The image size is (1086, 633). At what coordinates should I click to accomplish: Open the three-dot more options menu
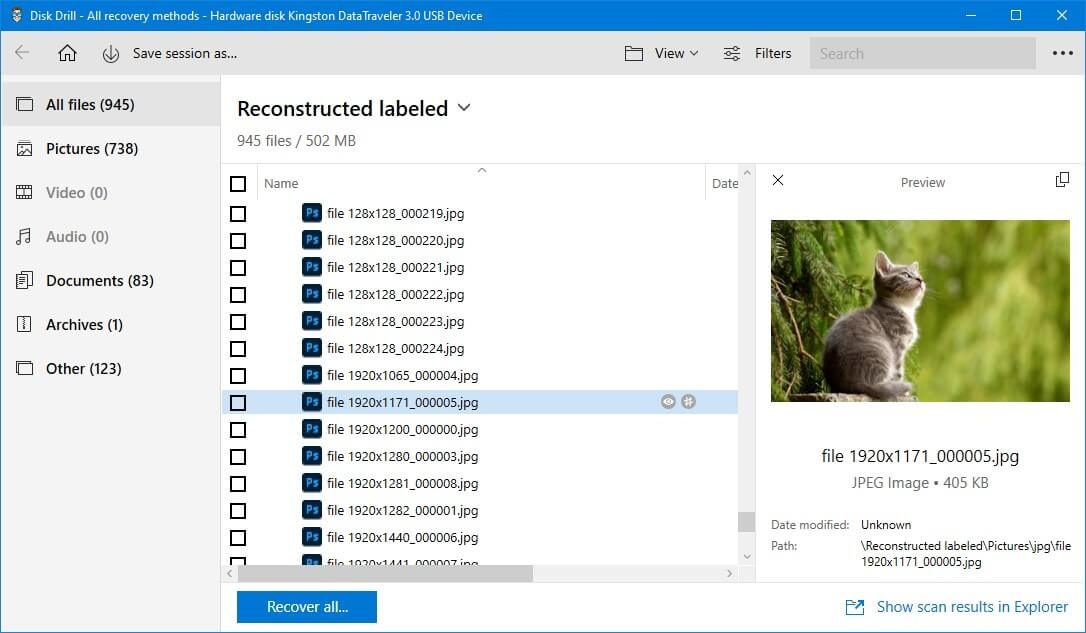[x=1062, y=53]
